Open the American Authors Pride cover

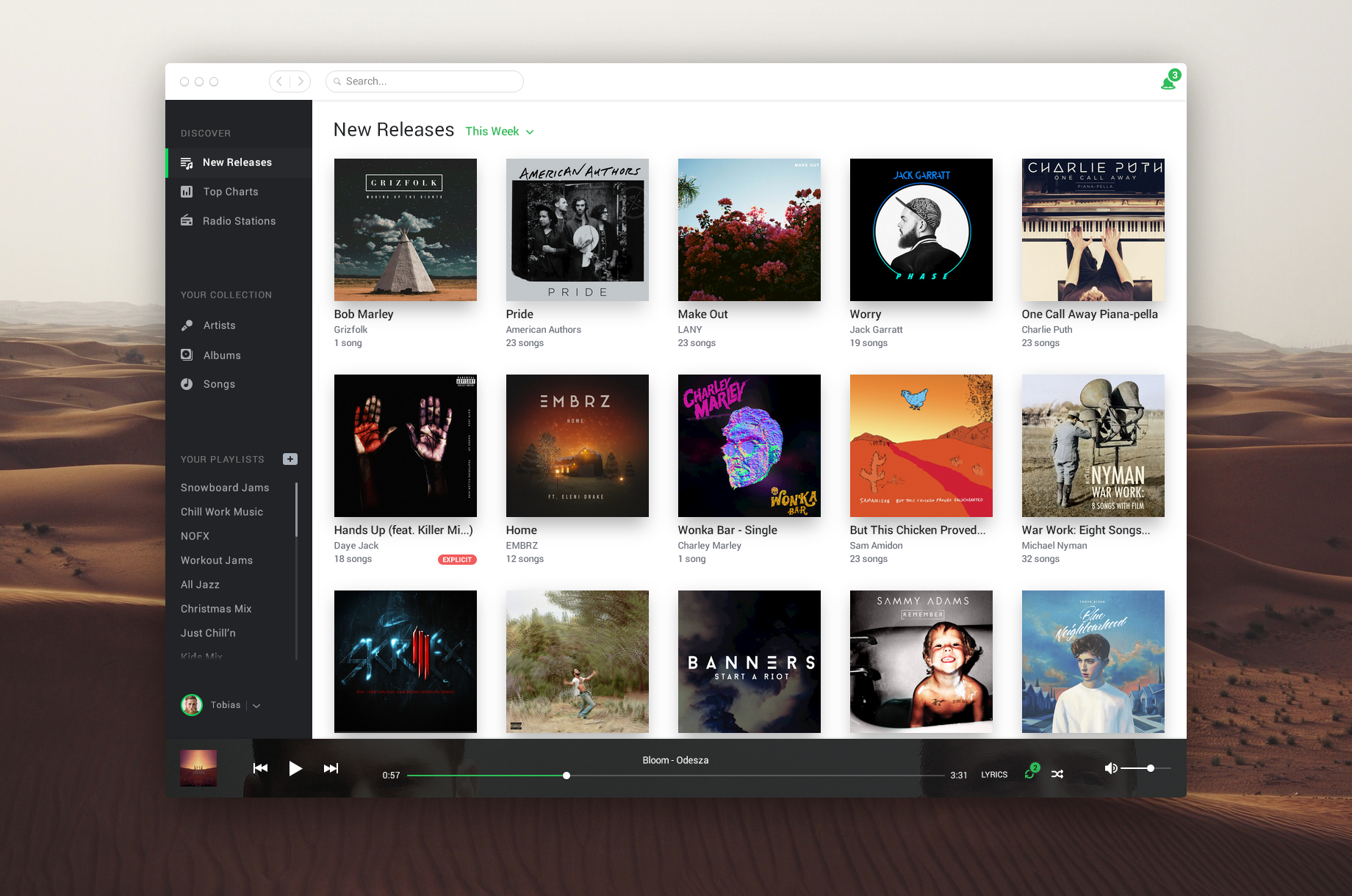click(x=578, y=230)
